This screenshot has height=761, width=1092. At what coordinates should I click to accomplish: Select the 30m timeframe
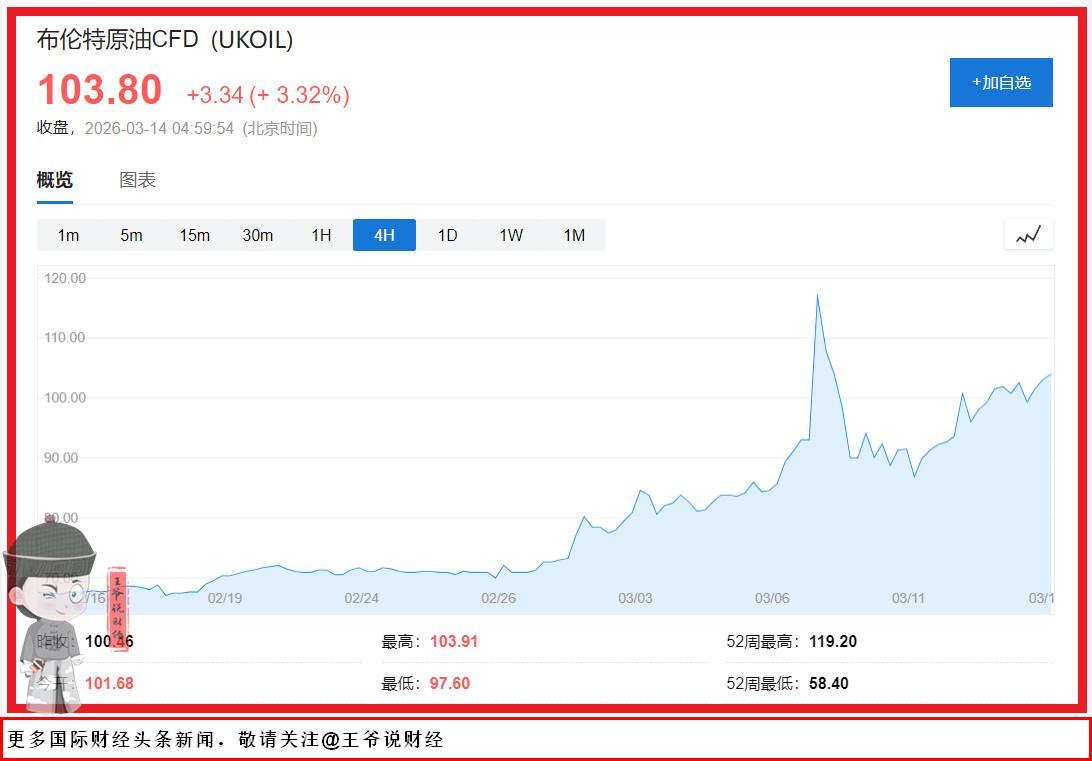click(258, 235)
